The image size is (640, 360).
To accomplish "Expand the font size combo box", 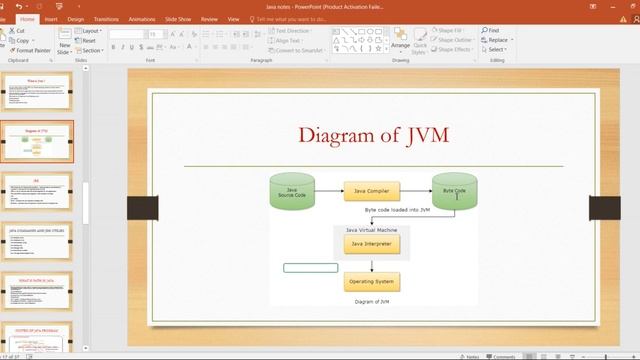I will pyautogui.click(x=165, y=34).
